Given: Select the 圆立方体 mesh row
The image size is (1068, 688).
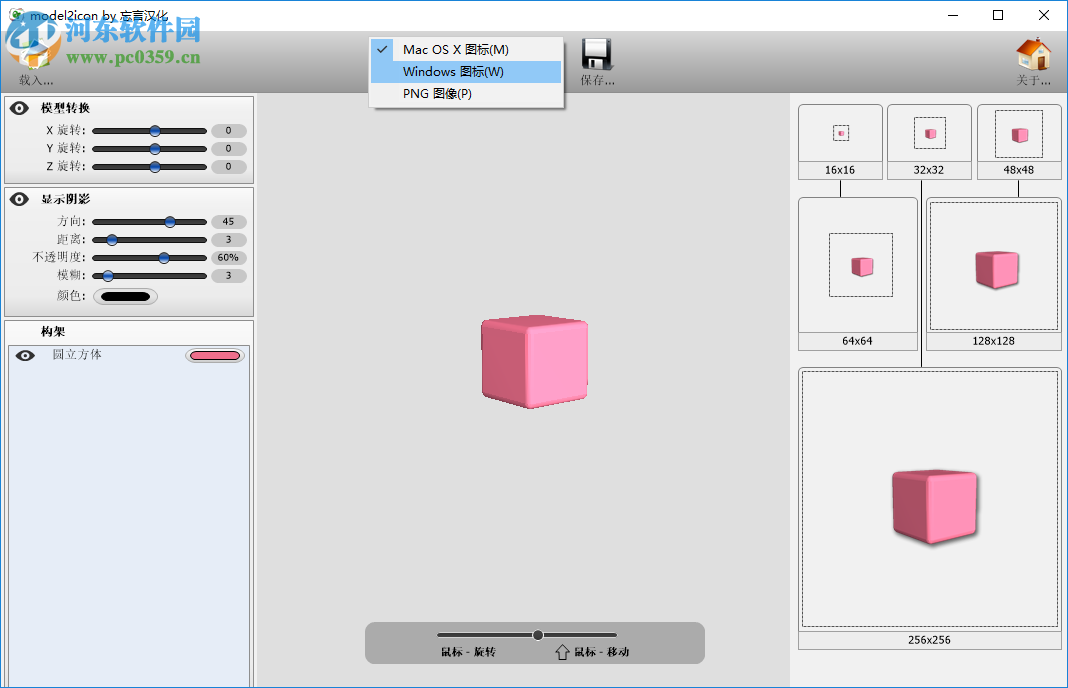Looking at the screenshot, I should coord(129,356).
